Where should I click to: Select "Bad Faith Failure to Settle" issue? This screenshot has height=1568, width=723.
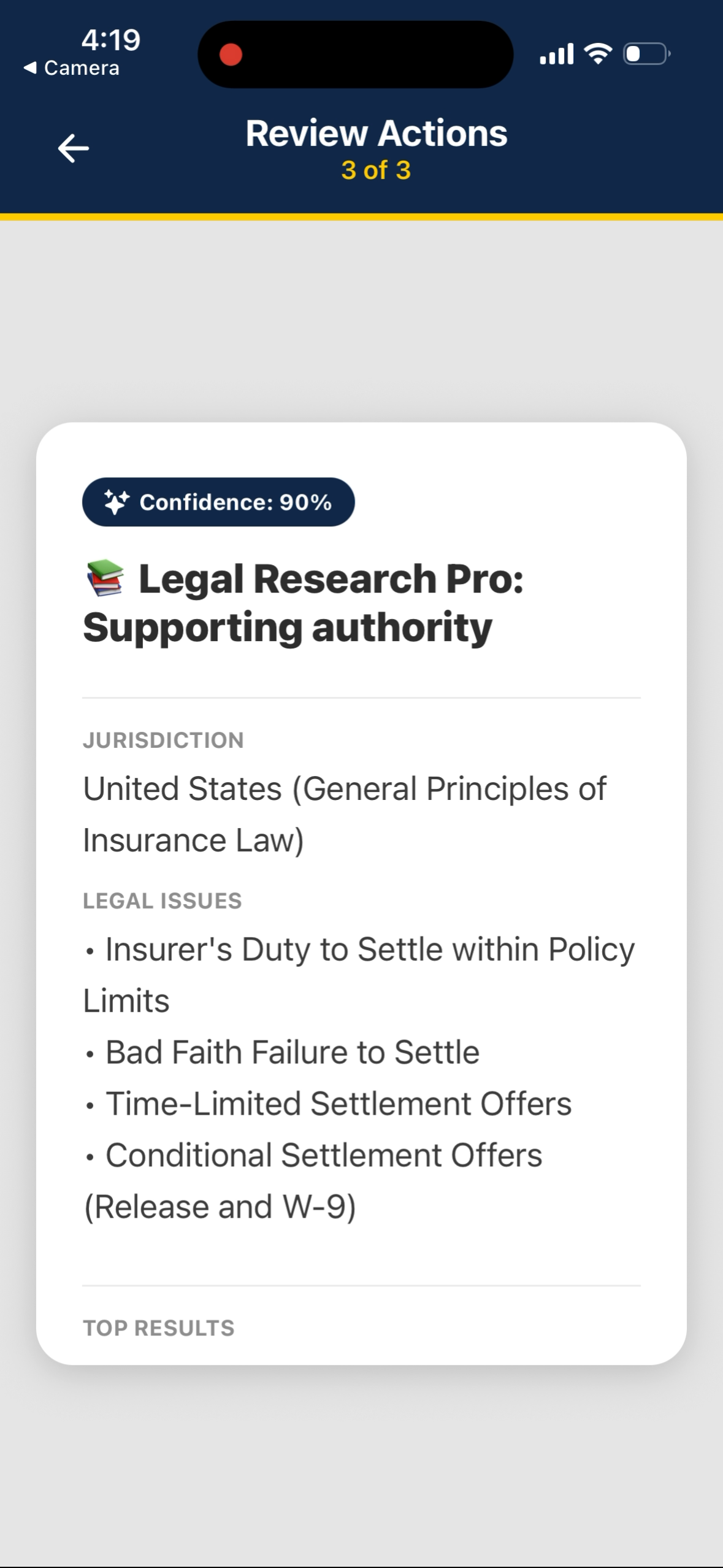click(292, 1052)
